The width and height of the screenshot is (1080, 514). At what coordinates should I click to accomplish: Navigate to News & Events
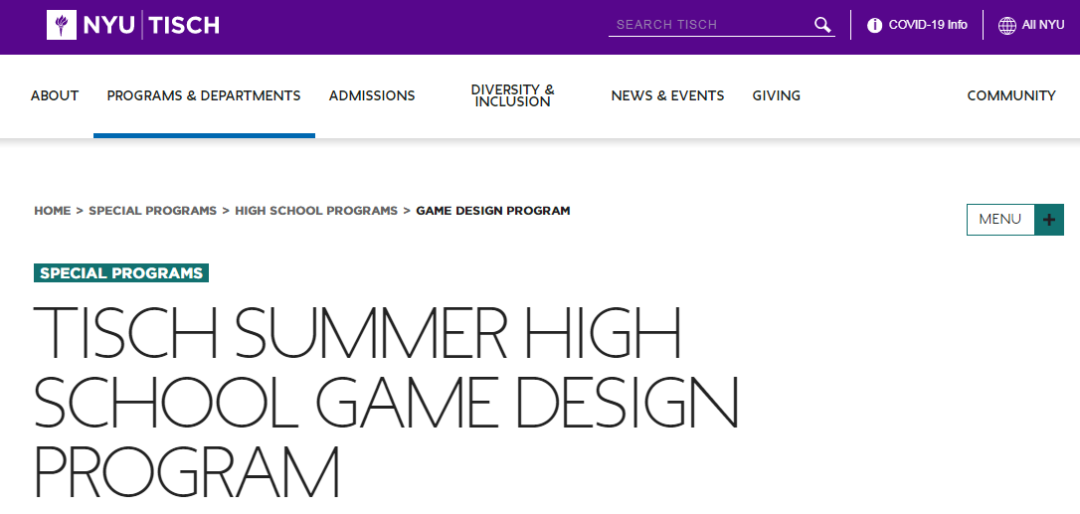click(x=667, y=96)
